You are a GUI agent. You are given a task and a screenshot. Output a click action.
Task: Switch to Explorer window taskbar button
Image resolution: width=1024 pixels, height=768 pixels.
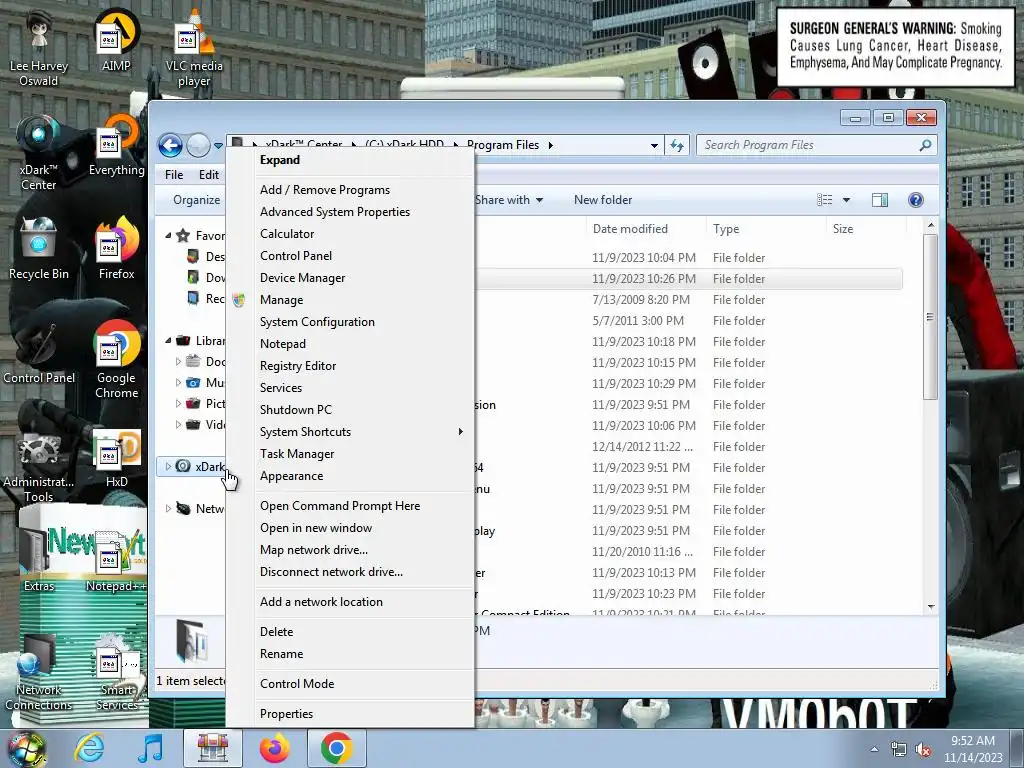pos(212,748)
